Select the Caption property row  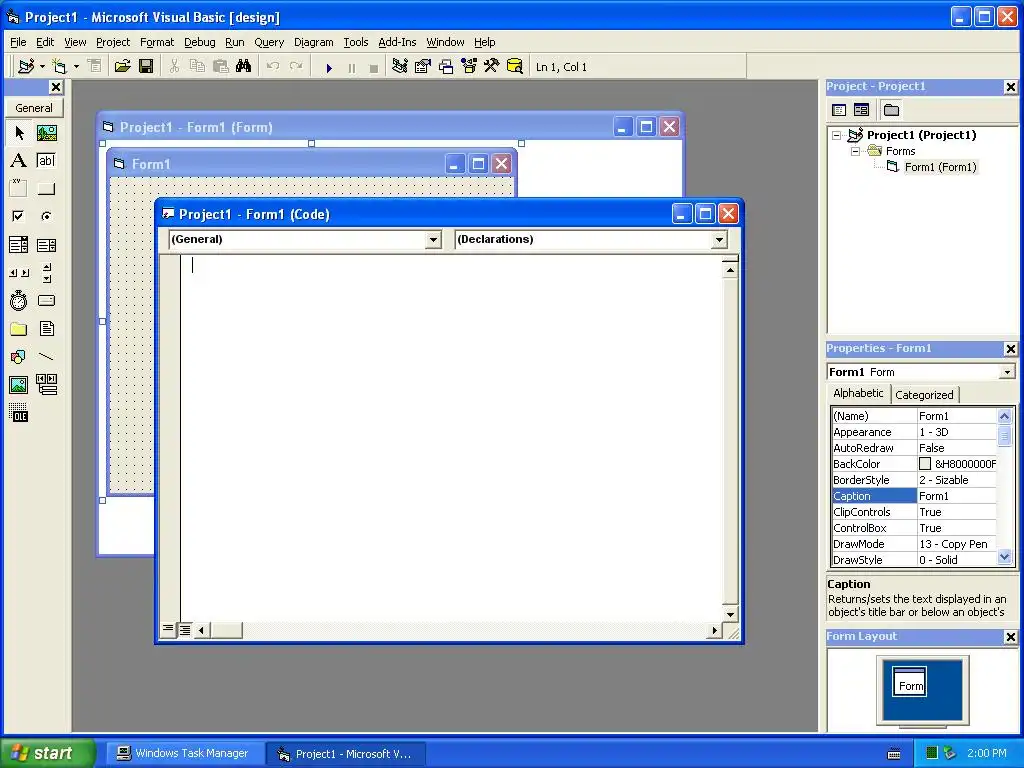tap(914, 496)
